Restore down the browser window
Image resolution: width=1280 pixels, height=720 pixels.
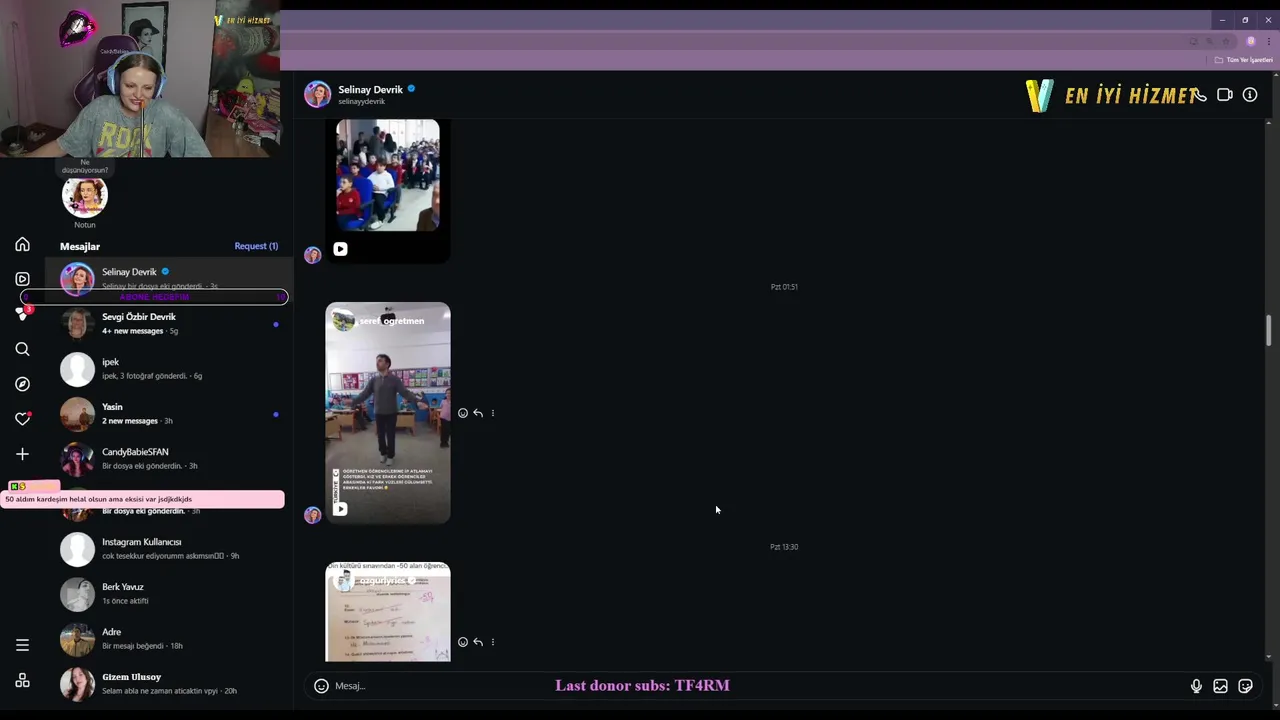pos(1245,20)
